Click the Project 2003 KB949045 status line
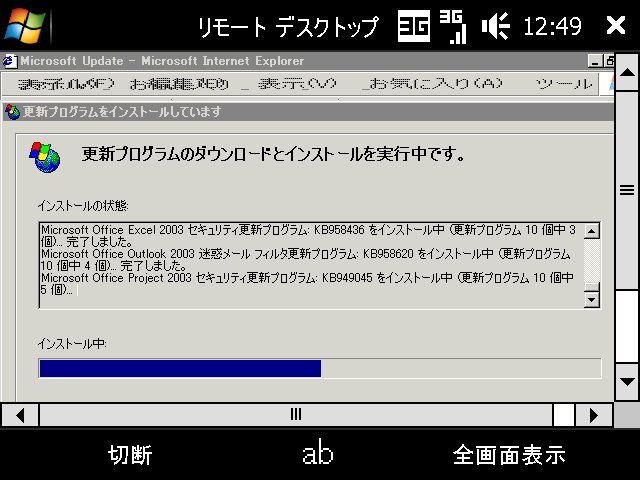The image size is (640, 480). coord(307,284)
